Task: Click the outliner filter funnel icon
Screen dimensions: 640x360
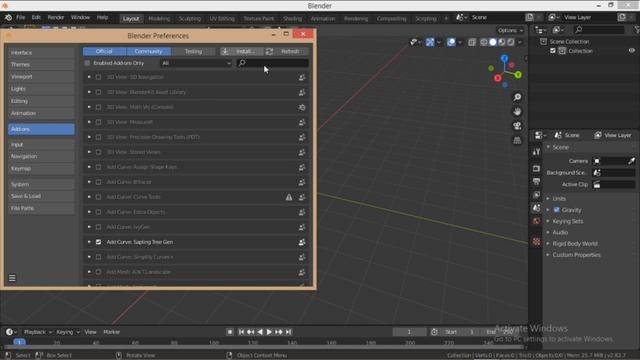Action: coord(636,29)
